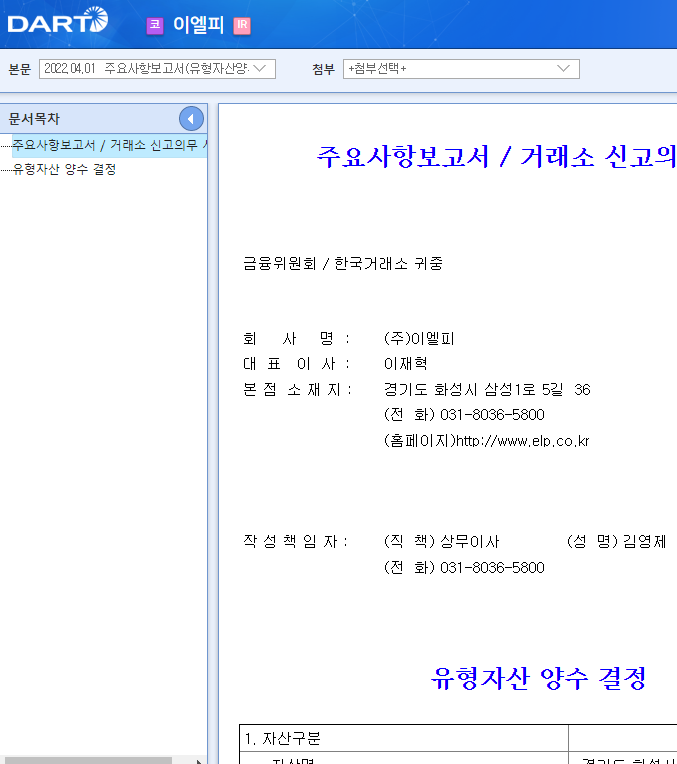The height and width of the screenshot is (764, 677).
Task: Click the name 김영제
Action: 644,541
